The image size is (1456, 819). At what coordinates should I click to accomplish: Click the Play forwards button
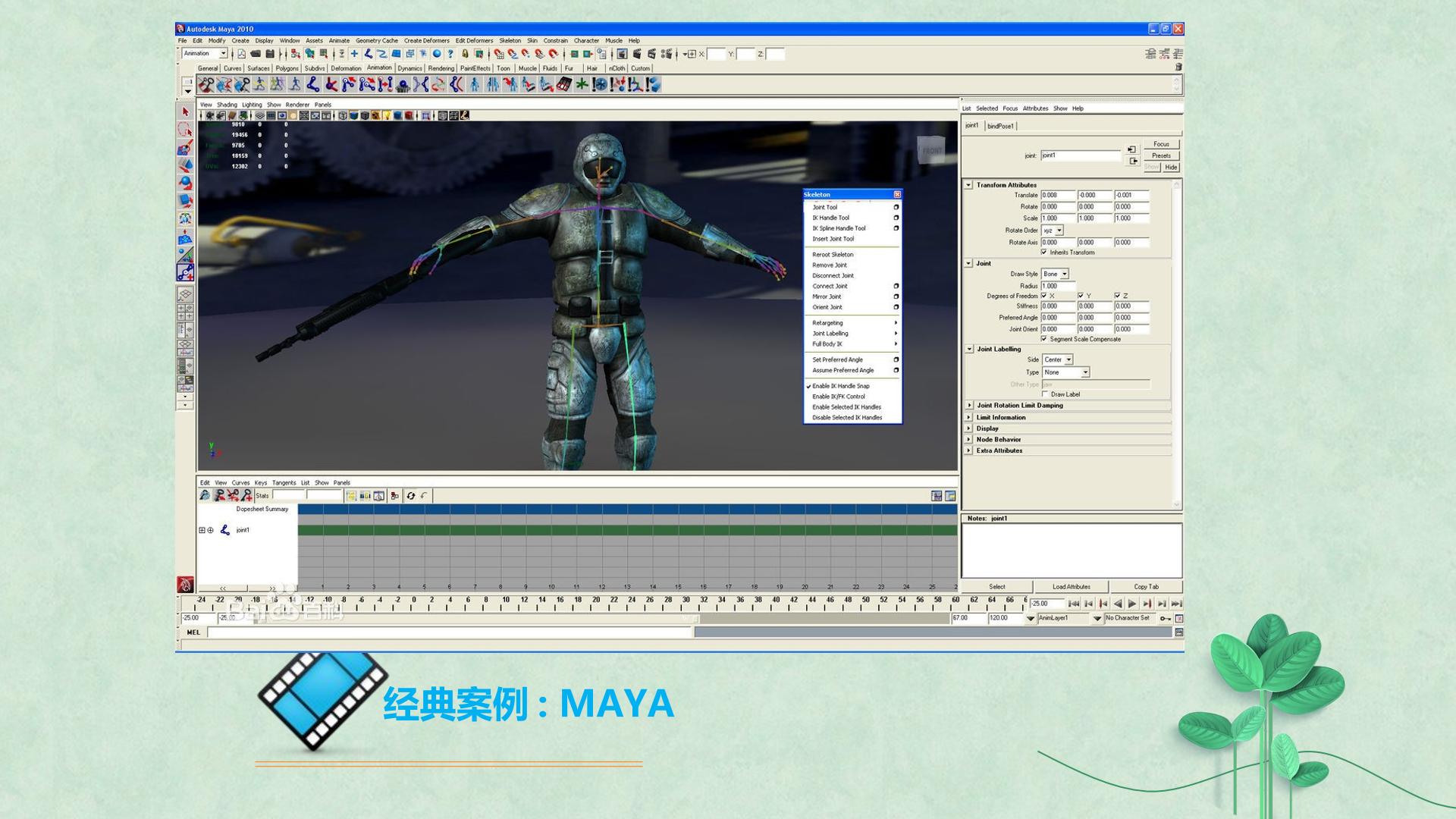1132,604
